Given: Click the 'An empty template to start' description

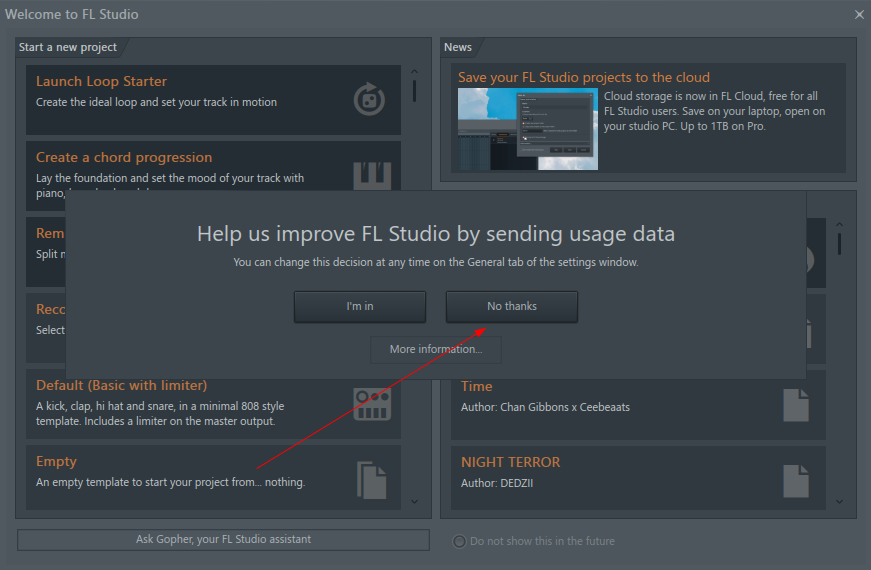Looking at the screenshot, I should point(171,482).
